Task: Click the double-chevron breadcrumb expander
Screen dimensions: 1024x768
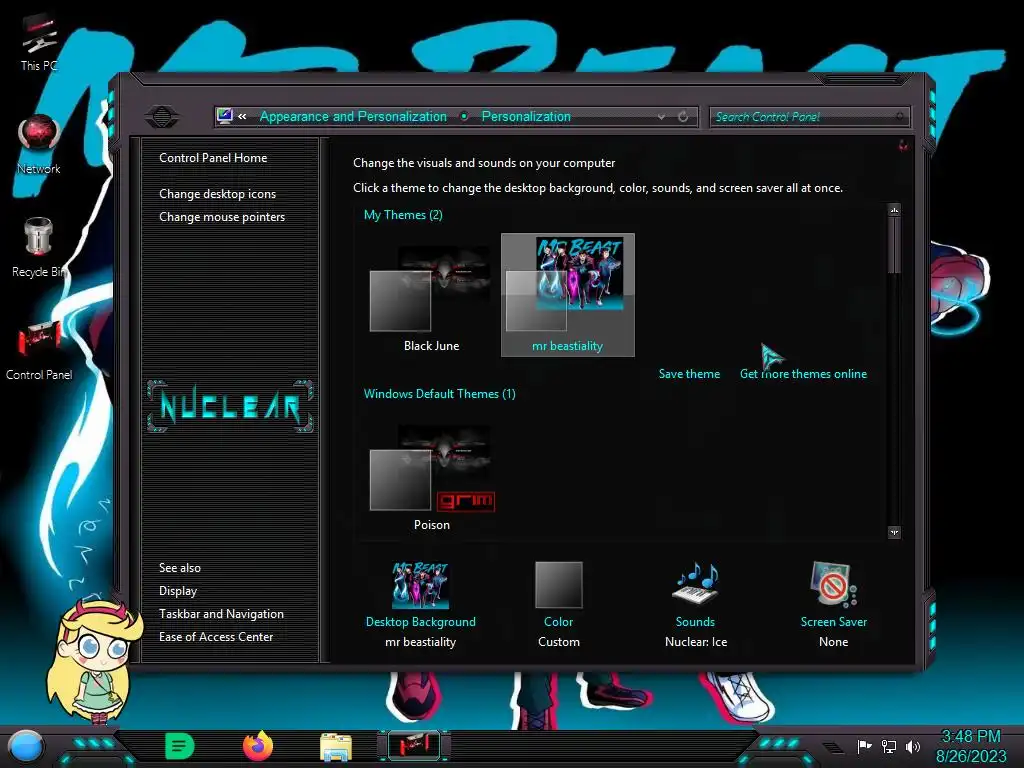Action: pos(242,116)
